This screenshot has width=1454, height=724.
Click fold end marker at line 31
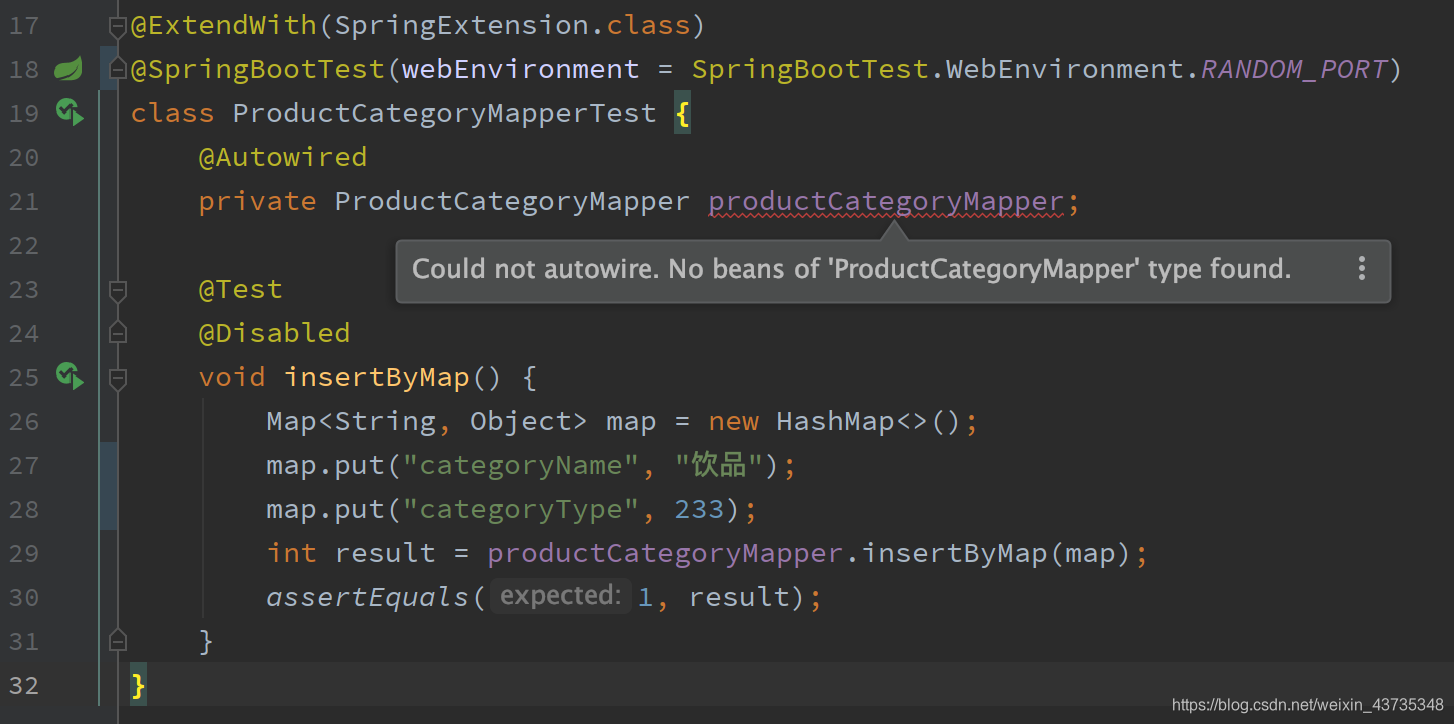(x=118, y=640)
